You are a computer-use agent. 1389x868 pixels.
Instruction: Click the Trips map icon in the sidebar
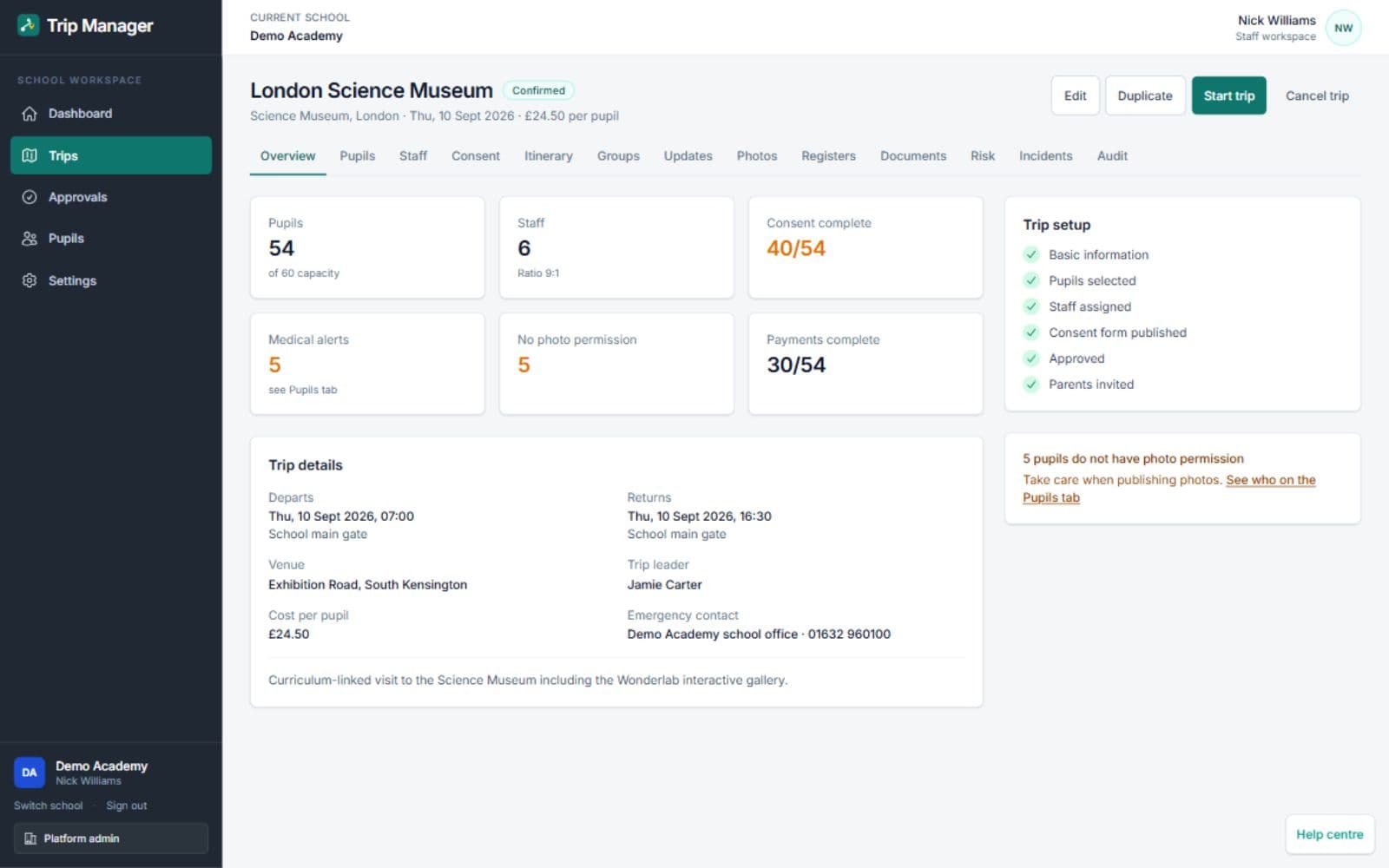pyautogui.click(x=30, y=155)
